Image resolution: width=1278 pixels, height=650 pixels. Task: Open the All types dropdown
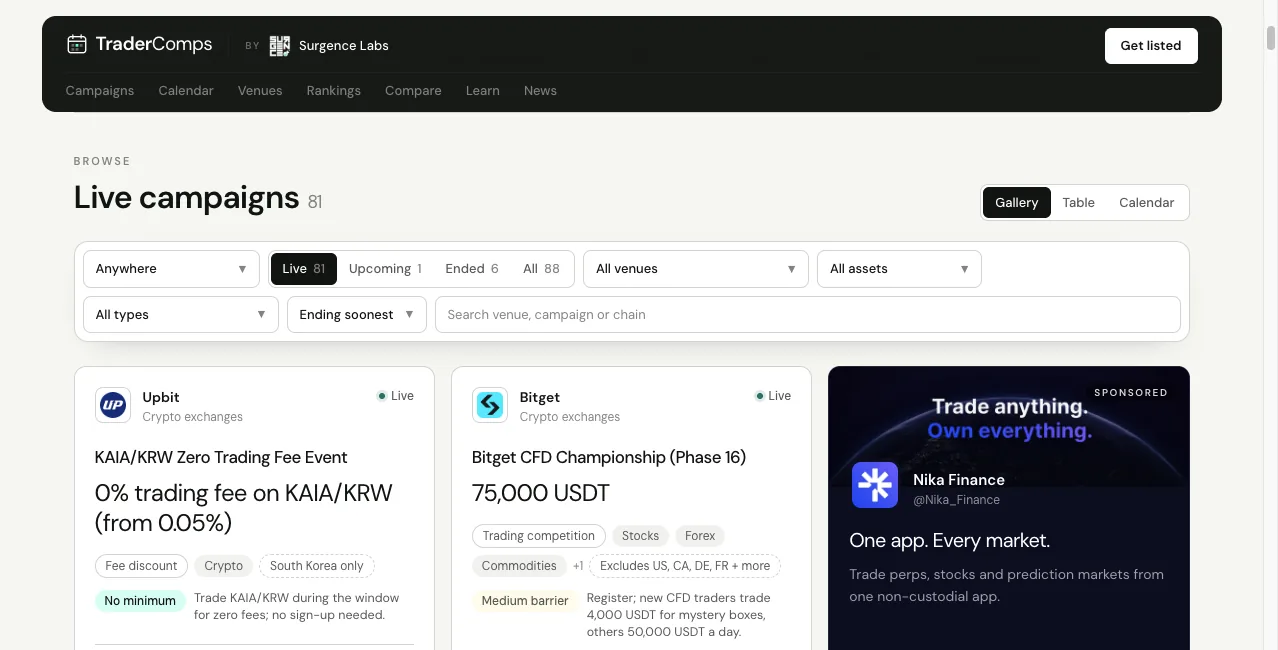pyautogui.click(x=181, y=315)
